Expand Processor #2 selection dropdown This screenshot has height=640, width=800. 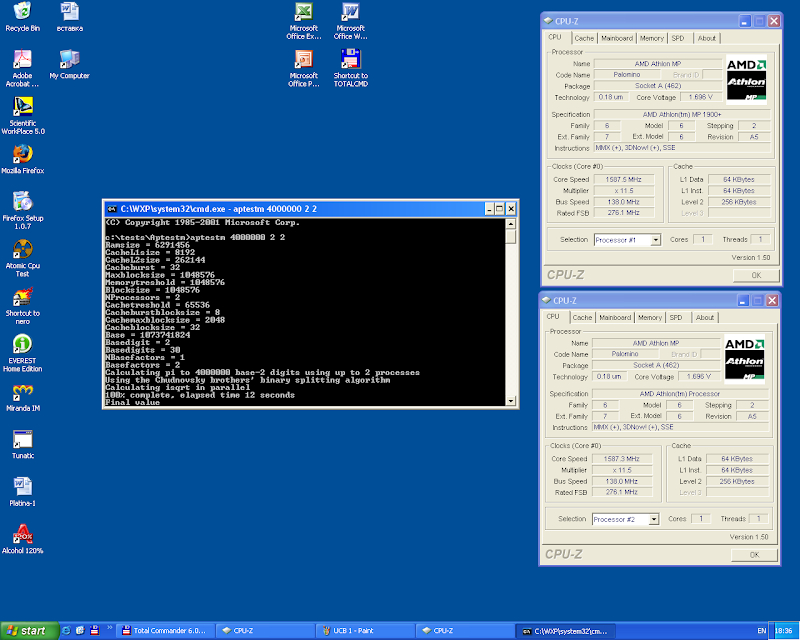(654, 519)
